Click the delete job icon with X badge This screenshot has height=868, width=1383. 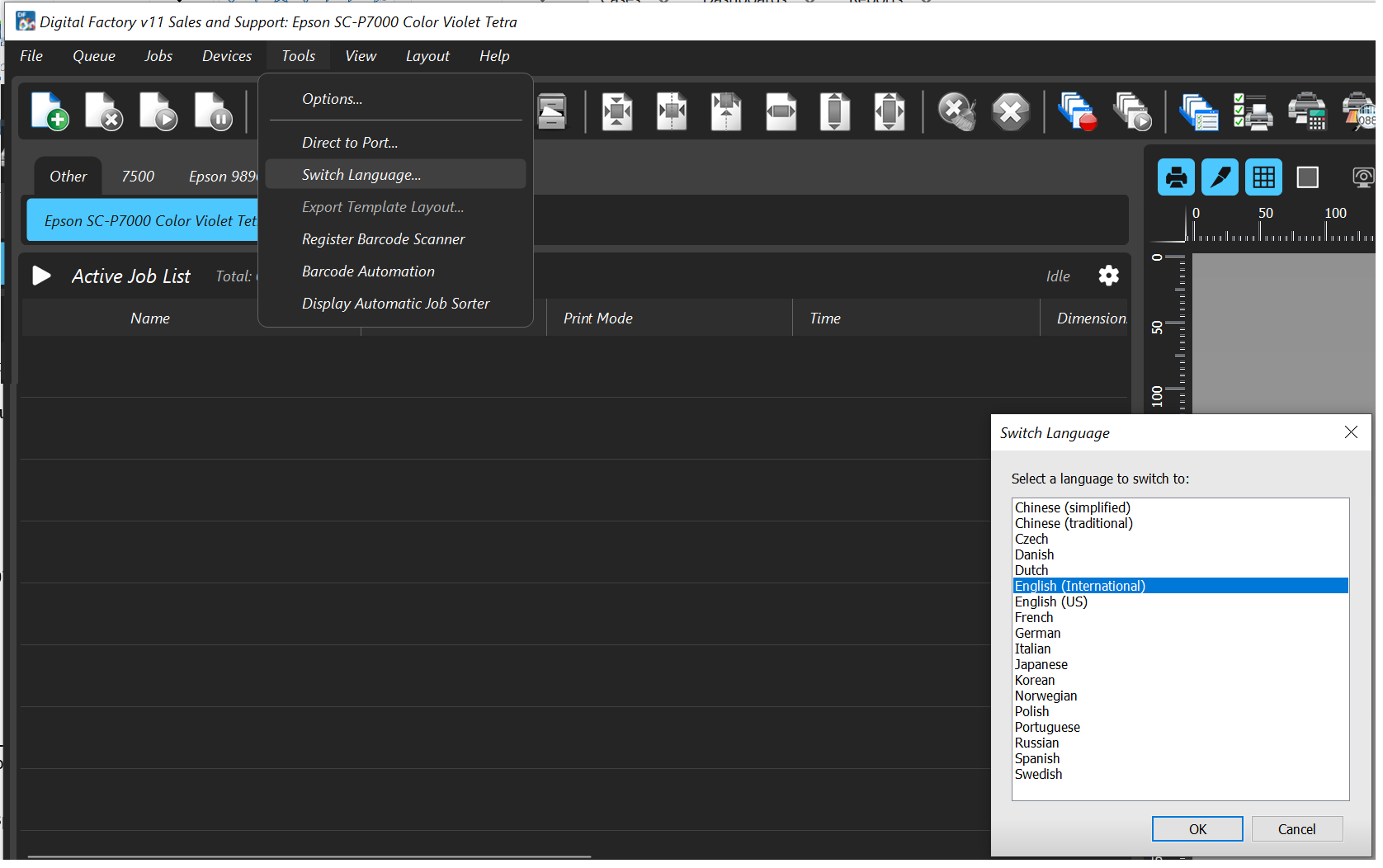(x=104, y=111)
